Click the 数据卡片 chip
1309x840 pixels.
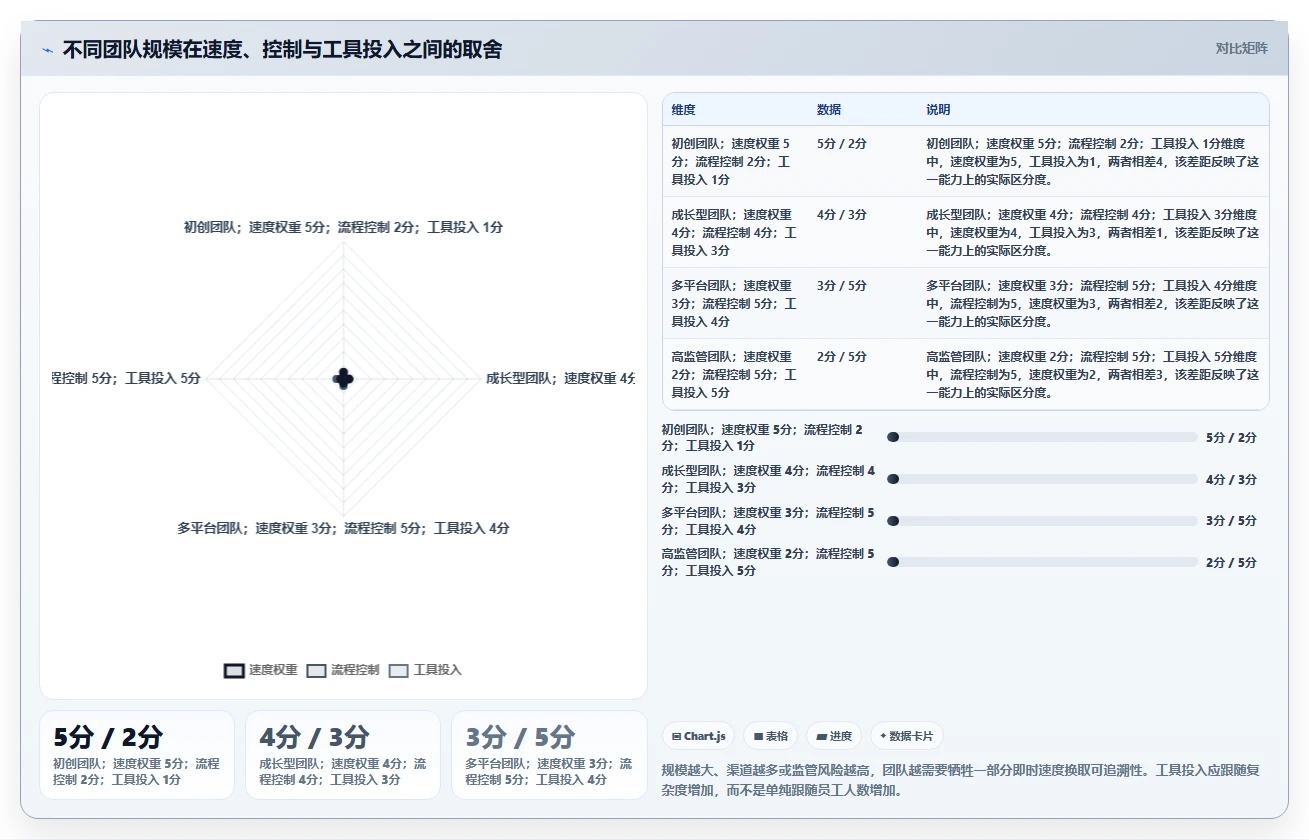pos(906,736)
